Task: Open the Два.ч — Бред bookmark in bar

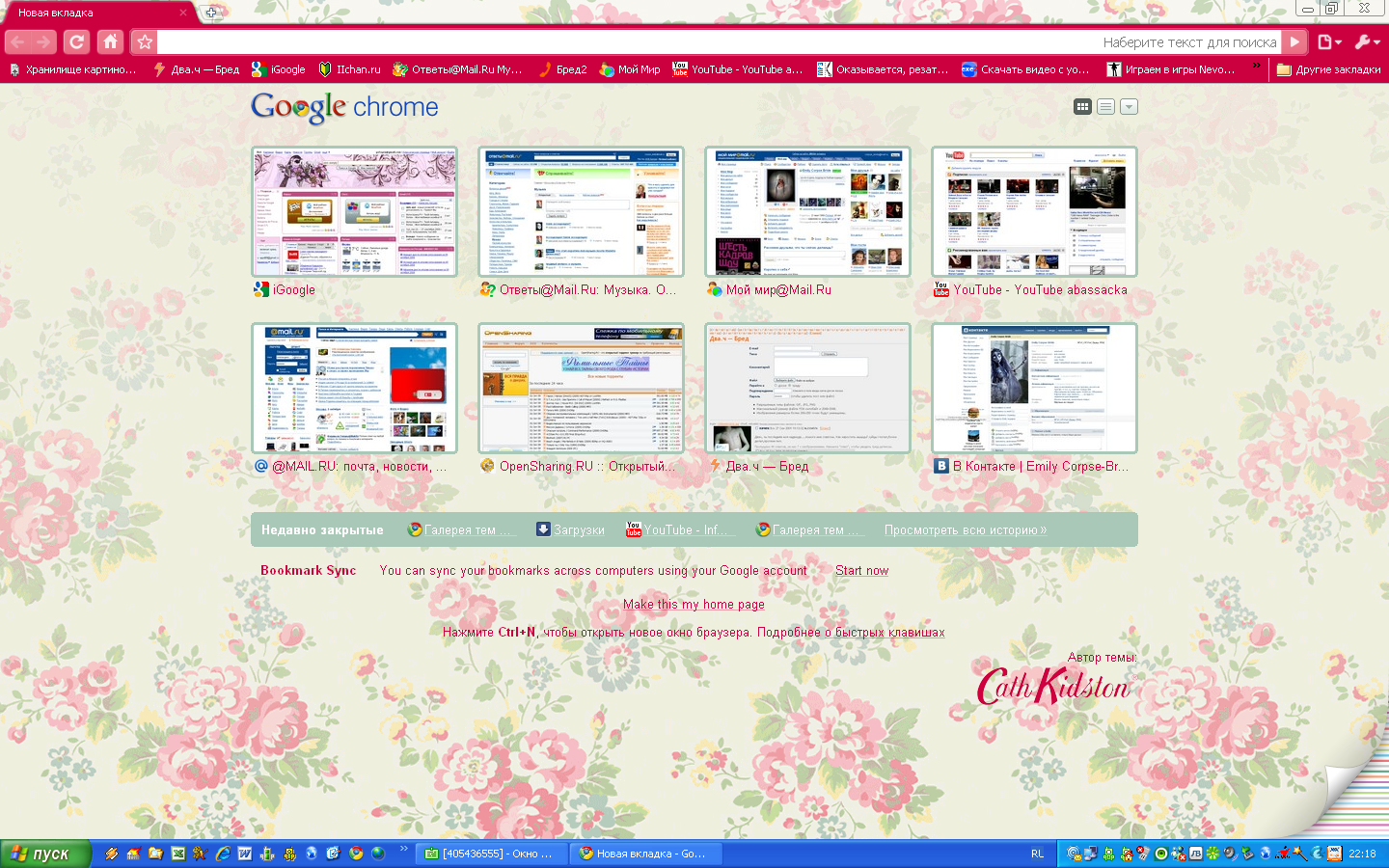Action: pyautogui.click(x=196, y=69)
